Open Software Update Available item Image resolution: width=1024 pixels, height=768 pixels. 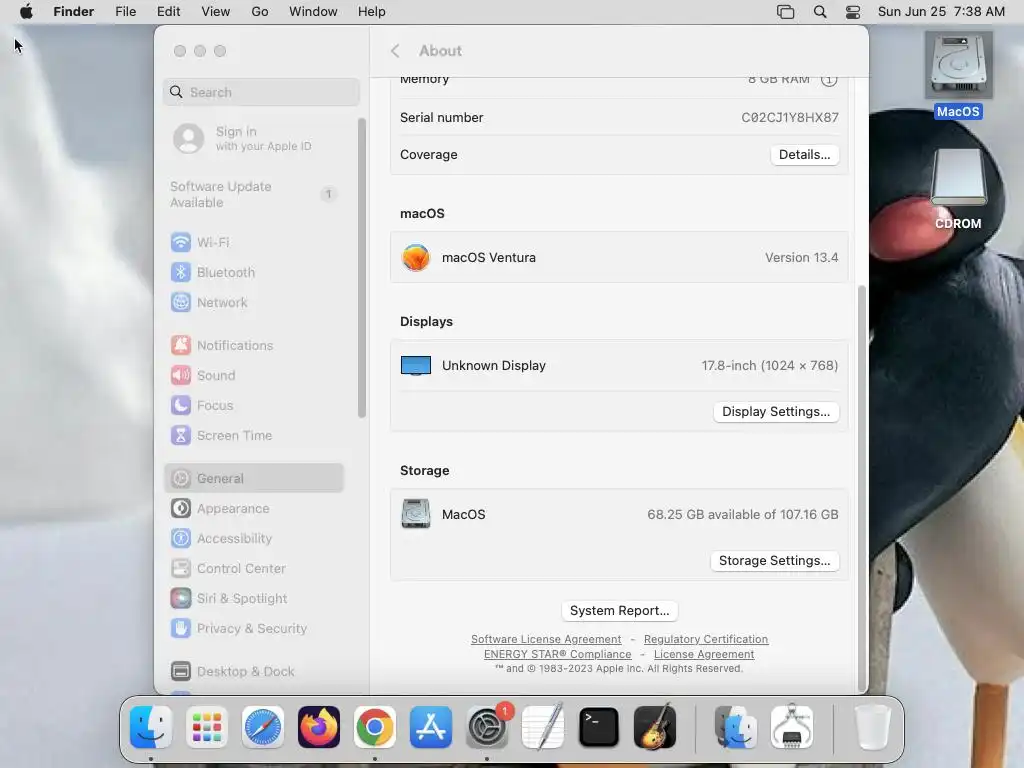point(253,195)
